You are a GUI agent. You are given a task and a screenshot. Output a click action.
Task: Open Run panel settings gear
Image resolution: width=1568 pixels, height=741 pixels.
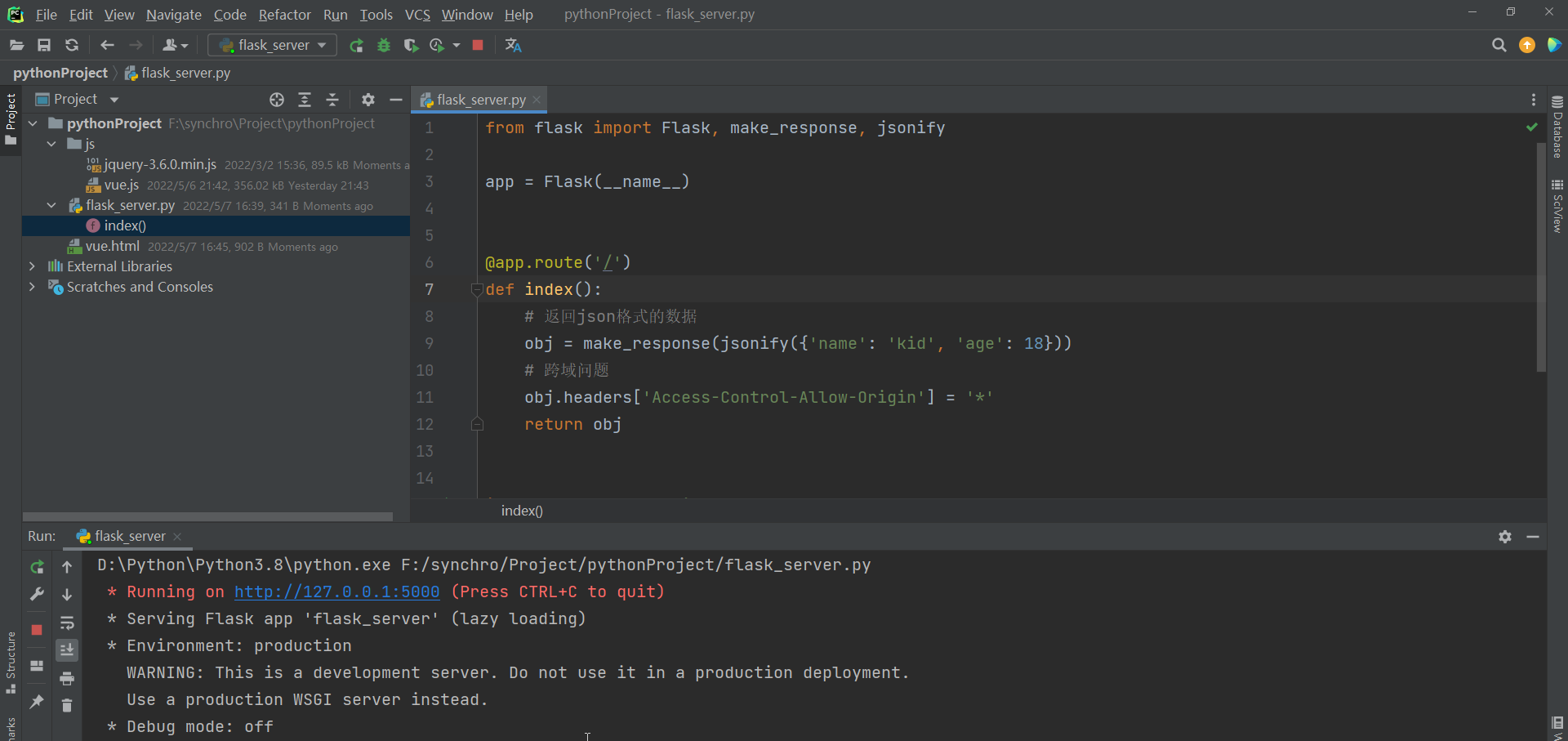[1505, 537]
